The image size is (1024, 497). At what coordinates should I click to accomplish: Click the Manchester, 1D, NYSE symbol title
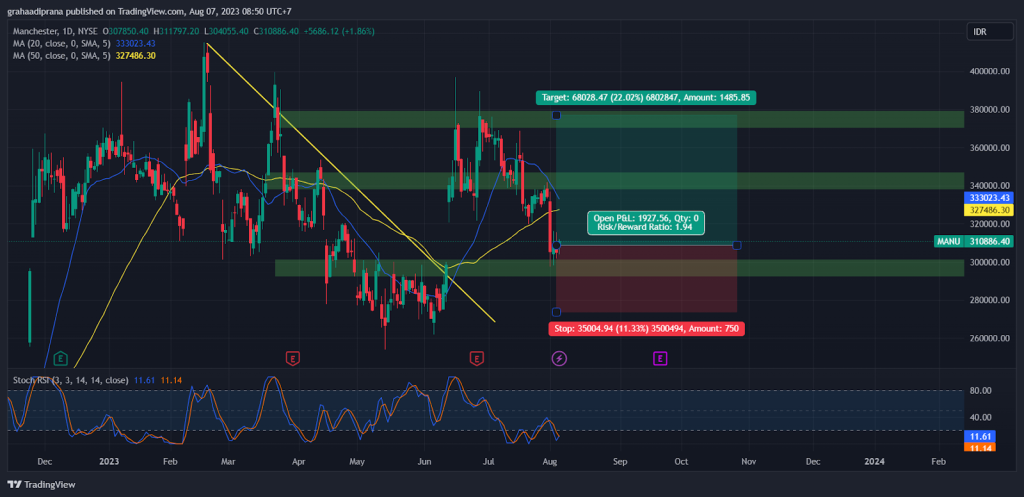(x=55, y=31)
